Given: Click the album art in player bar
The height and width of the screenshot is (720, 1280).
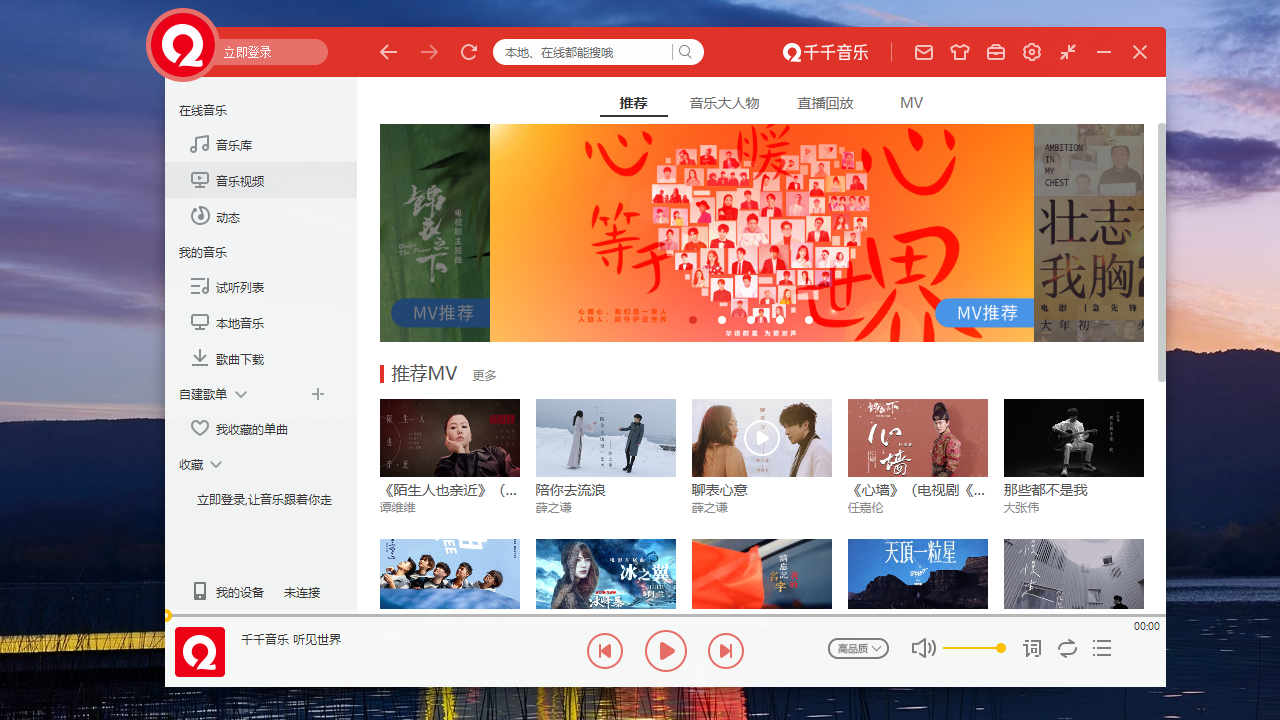Looking at the screenshot, I should (200, 652).
